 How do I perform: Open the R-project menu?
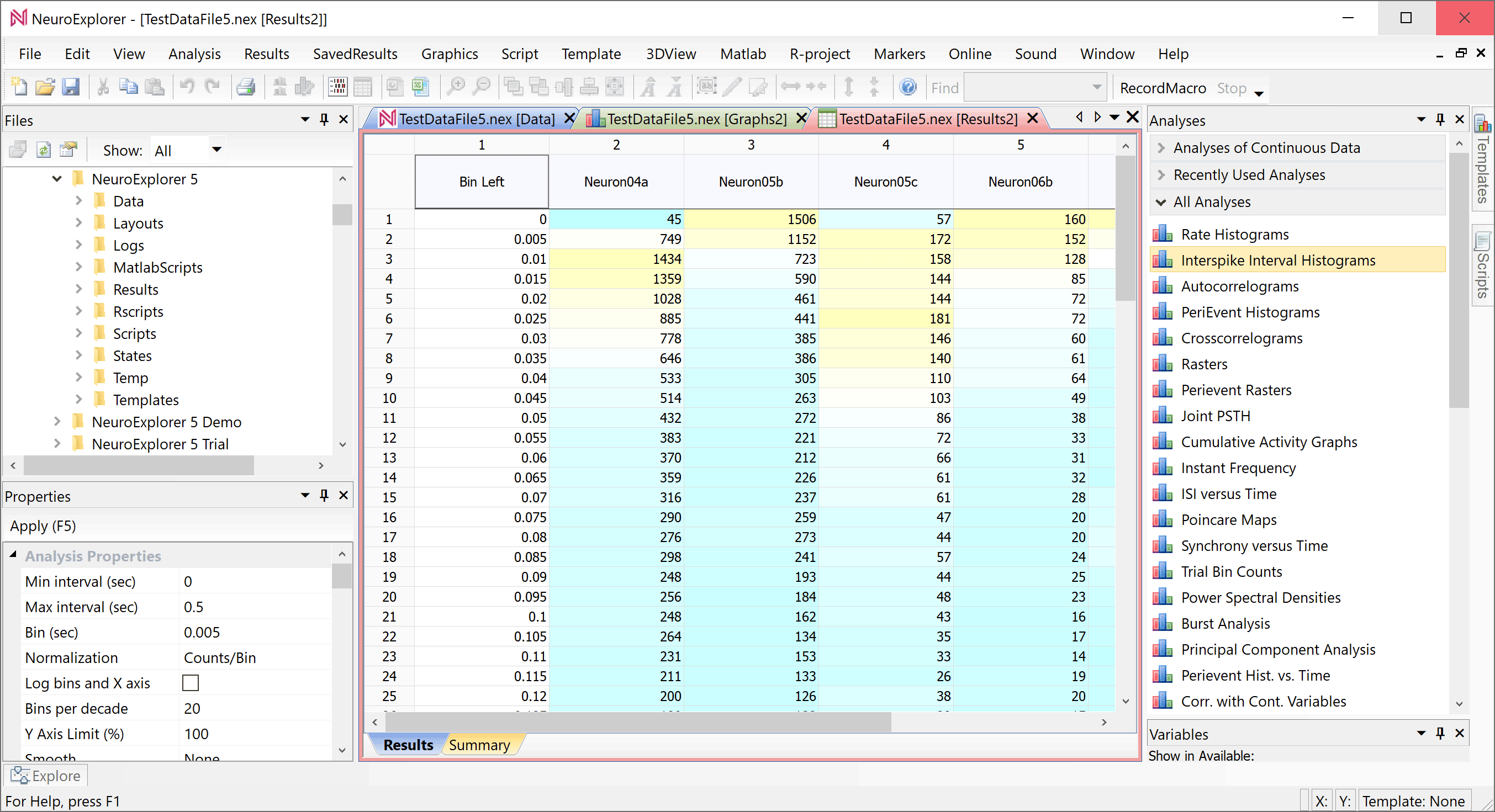(x=820, y=54)
